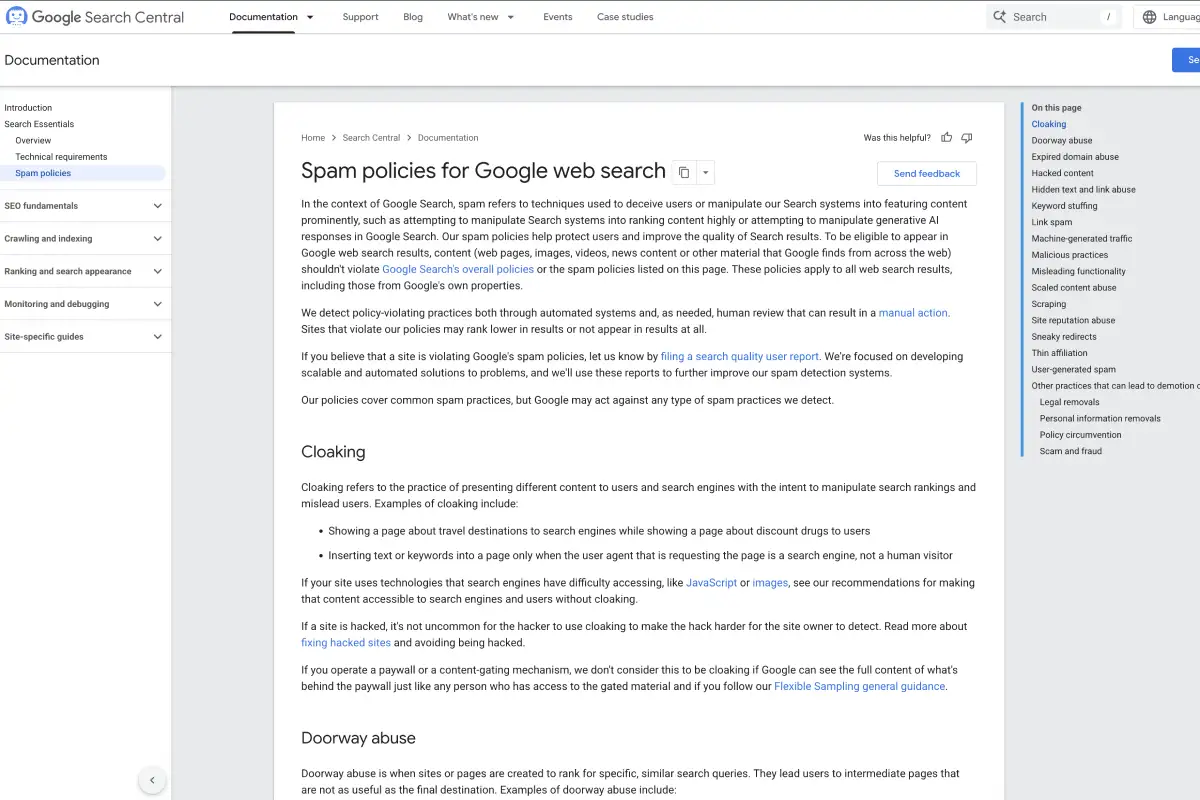Jump to Sneaky redirects section
The image size is (1200, 800).
(x=1064, y=337)
